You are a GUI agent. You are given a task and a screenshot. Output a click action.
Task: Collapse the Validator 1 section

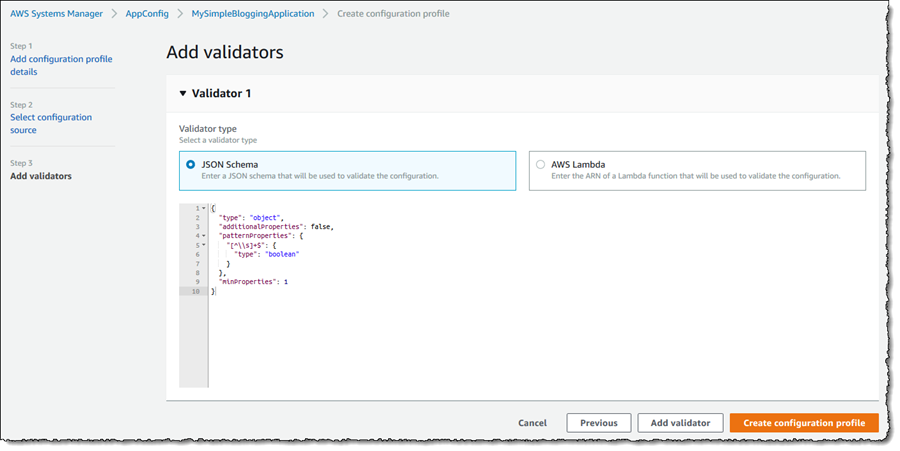(x=183, y=94)
